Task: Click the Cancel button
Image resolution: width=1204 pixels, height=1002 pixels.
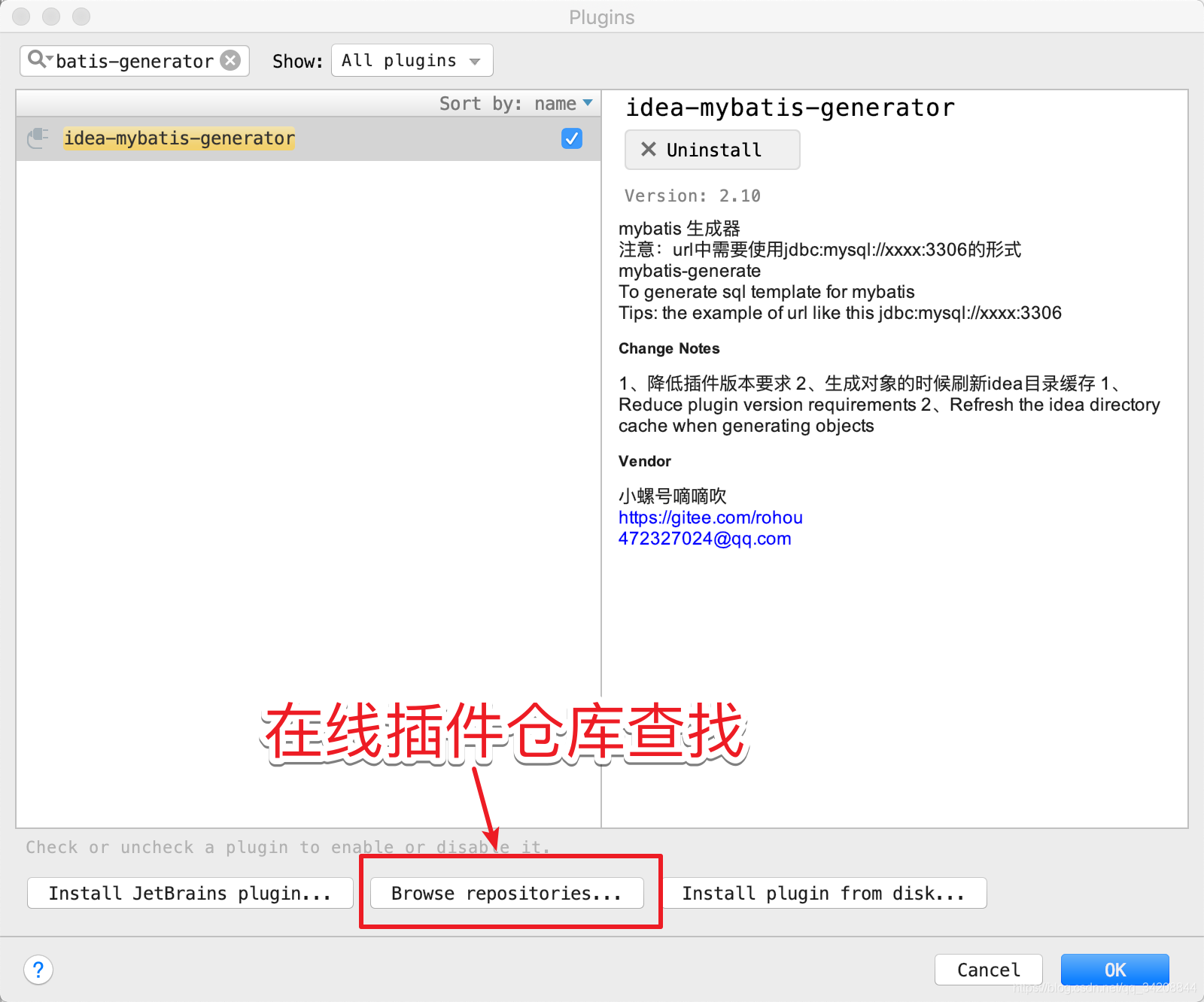Action: [989, 970]
